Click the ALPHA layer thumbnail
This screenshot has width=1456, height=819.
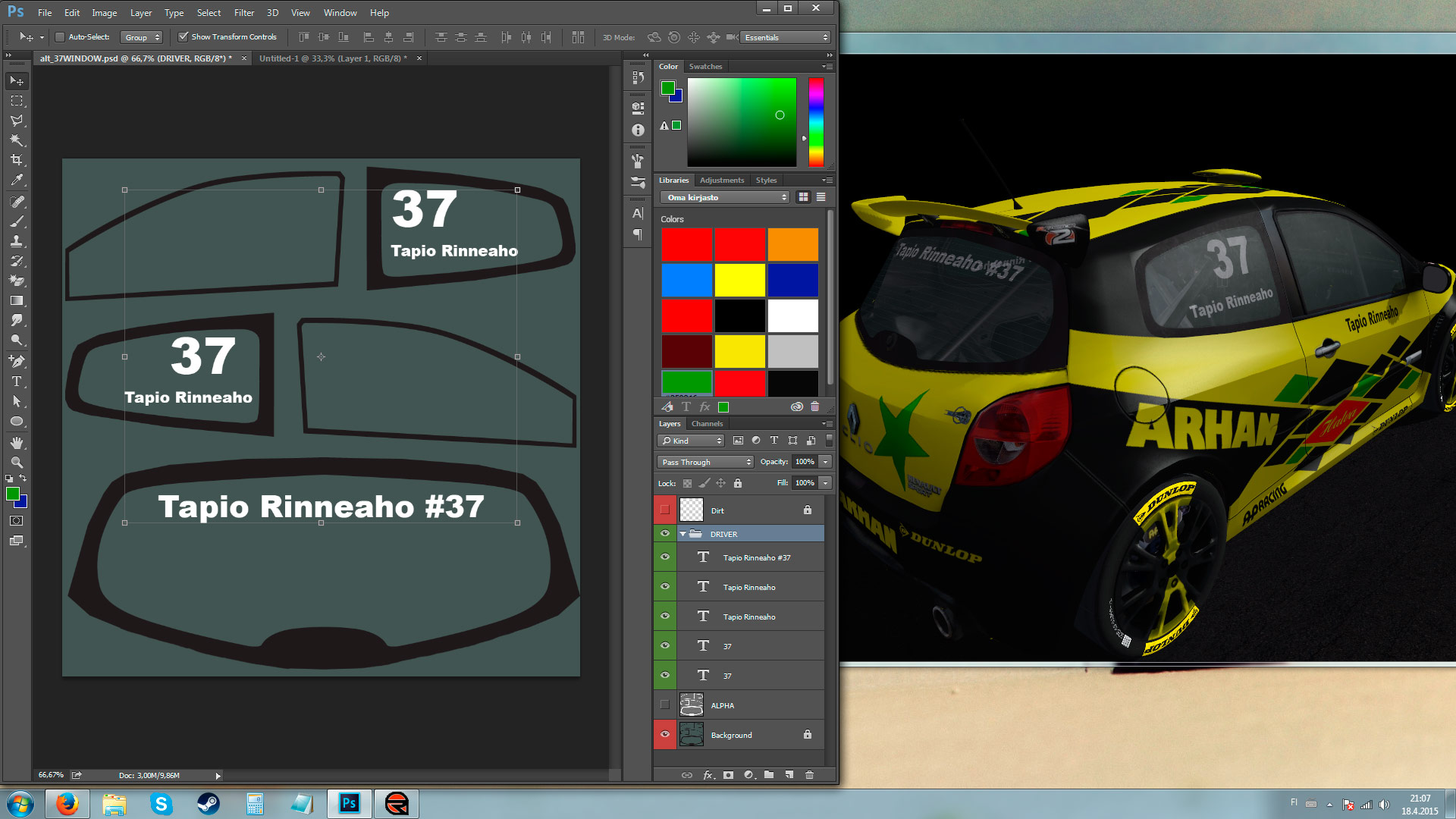tap(691, 705)
